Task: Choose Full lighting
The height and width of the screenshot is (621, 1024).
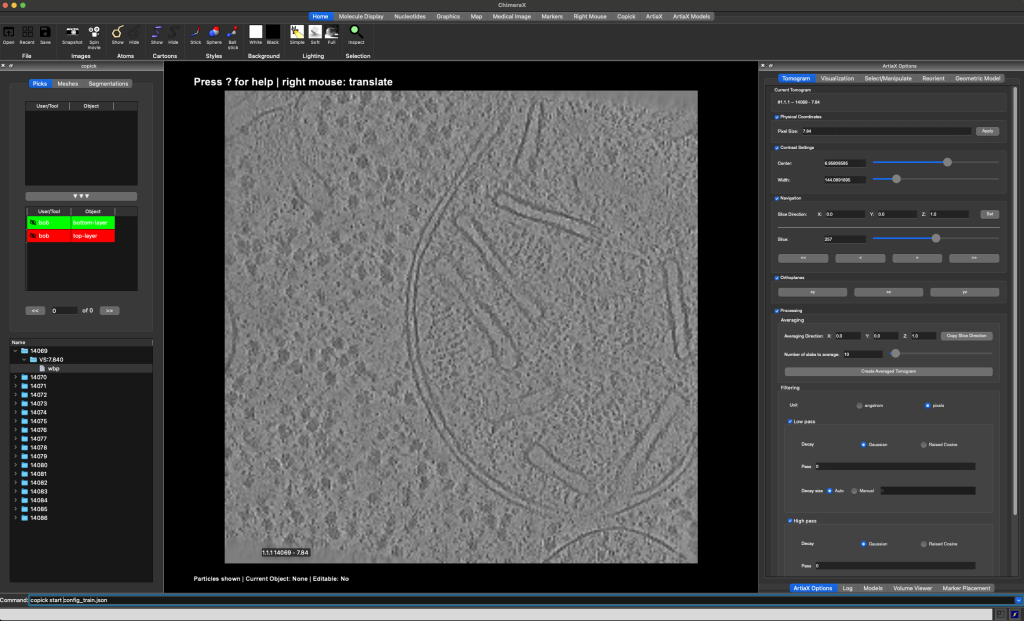Action: click(332, 35)
